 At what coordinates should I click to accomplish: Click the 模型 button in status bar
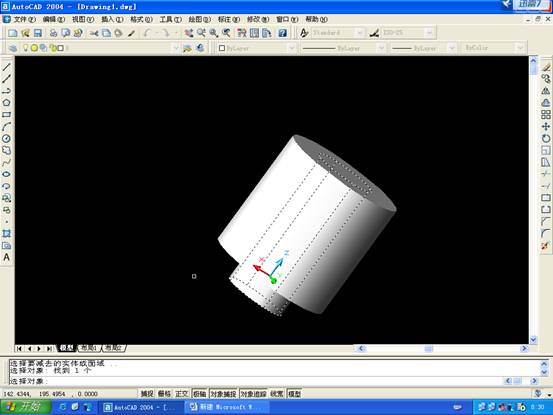294,393
